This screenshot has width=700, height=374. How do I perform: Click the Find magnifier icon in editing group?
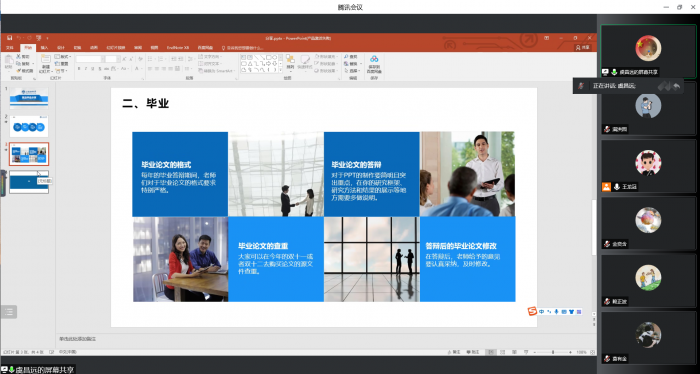click(346, 57)
